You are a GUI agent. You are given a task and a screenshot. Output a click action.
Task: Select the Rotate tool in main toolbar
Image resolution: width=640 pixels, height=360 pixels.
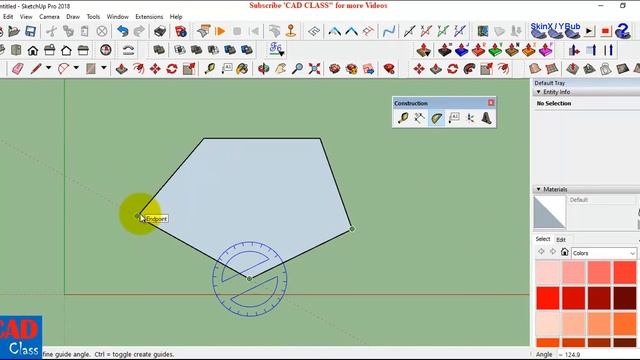172,69
